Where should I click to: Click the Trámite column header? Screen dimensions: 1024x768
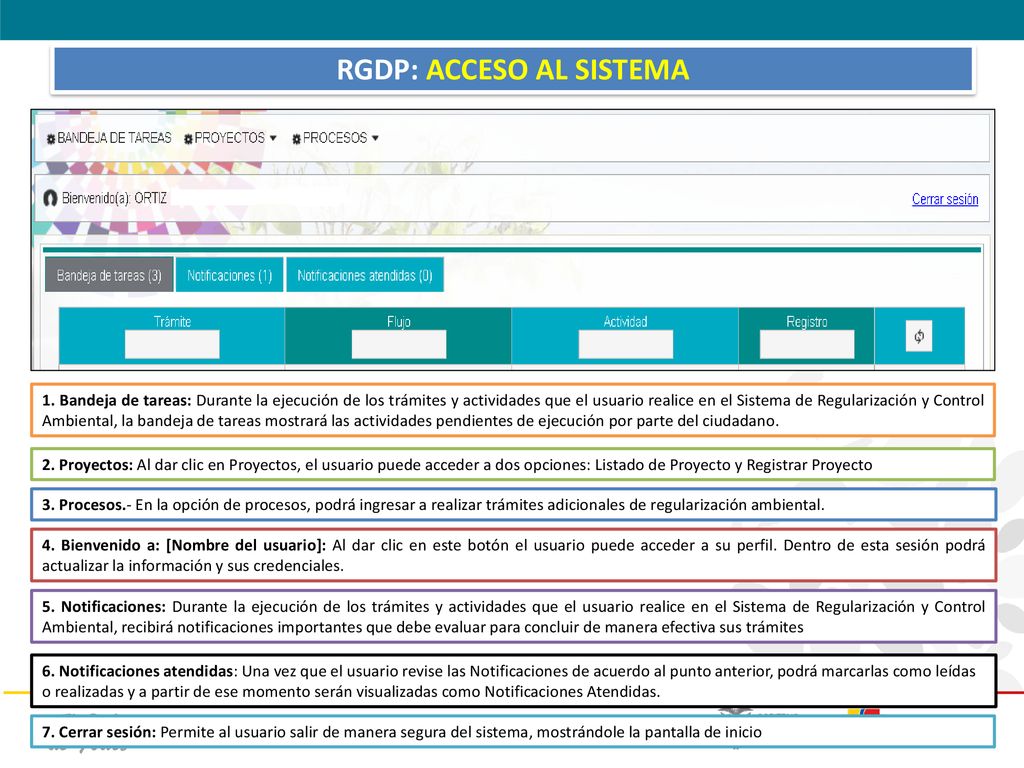click(x=172, y=321)
